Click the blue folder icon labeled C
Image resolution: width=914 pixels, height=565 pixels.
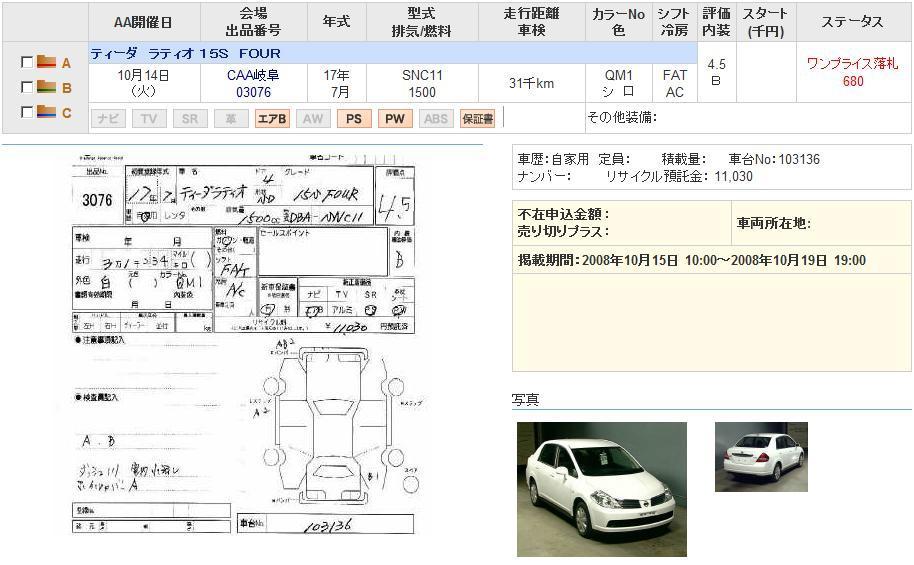point(46,111)
